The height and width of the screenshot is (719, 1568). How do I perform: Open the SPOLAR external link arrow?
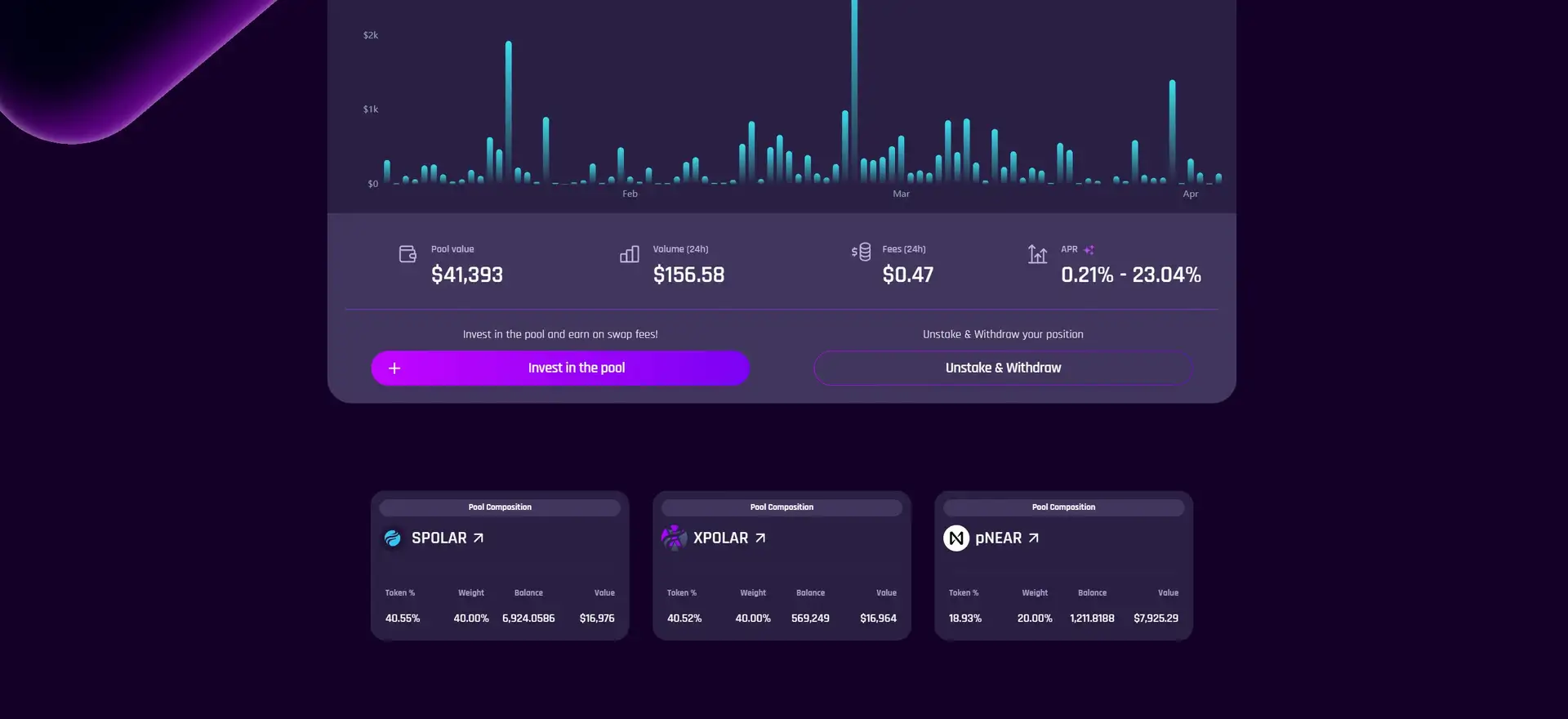[479, 538]
